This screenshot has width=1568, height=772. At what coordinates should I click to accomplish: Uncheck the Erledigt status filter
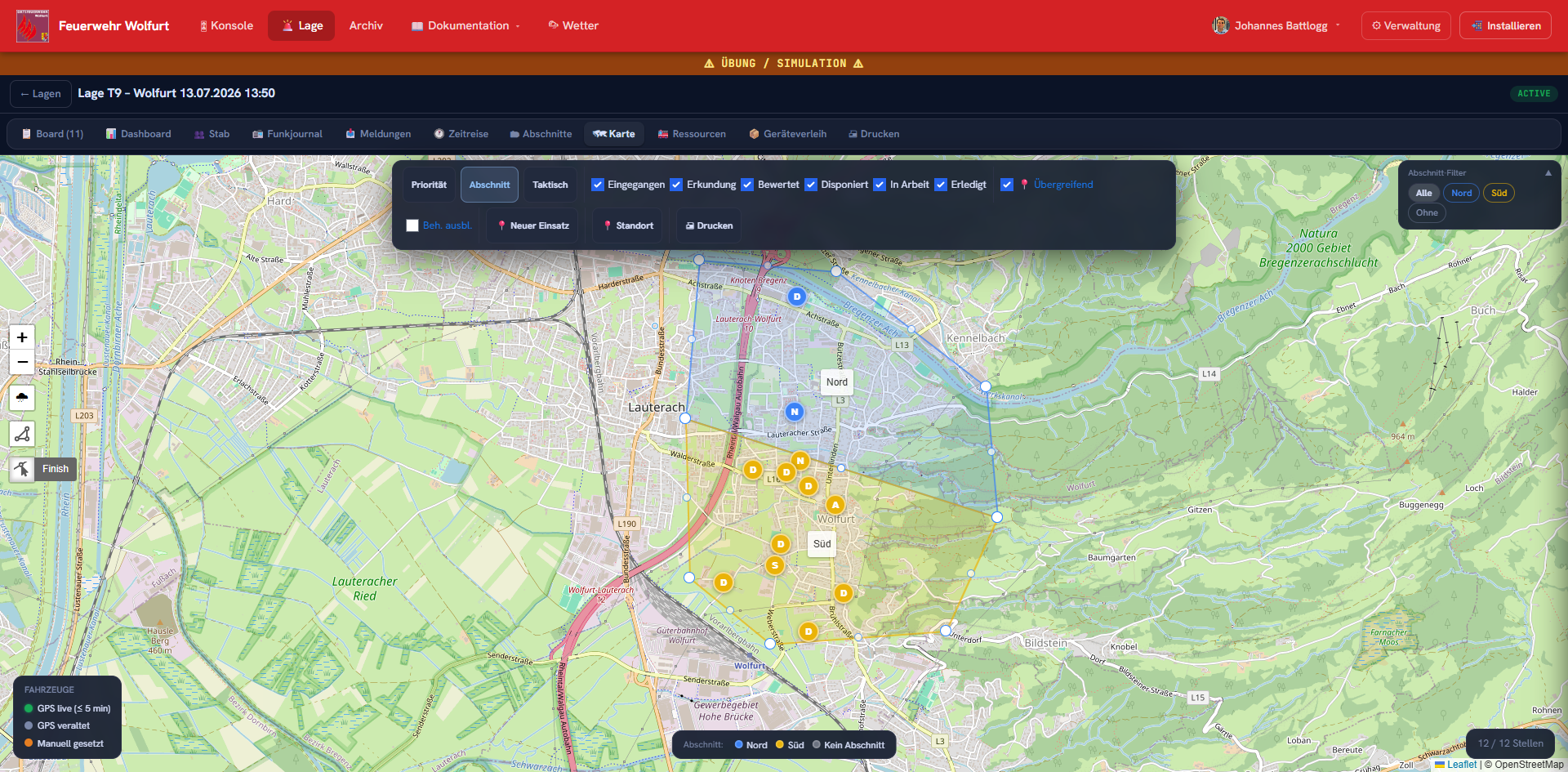point(941,185)
